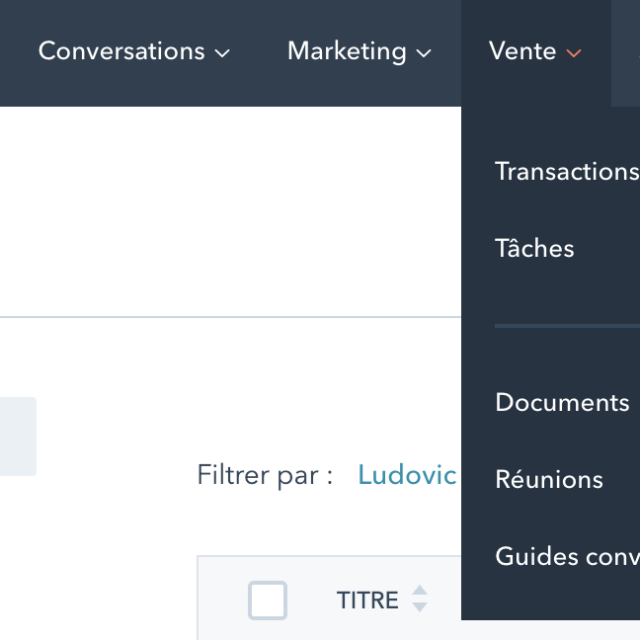Sort the table by TITRE column
The width and height of the screenshot is (640, 640).
click(x=420, y=599)
